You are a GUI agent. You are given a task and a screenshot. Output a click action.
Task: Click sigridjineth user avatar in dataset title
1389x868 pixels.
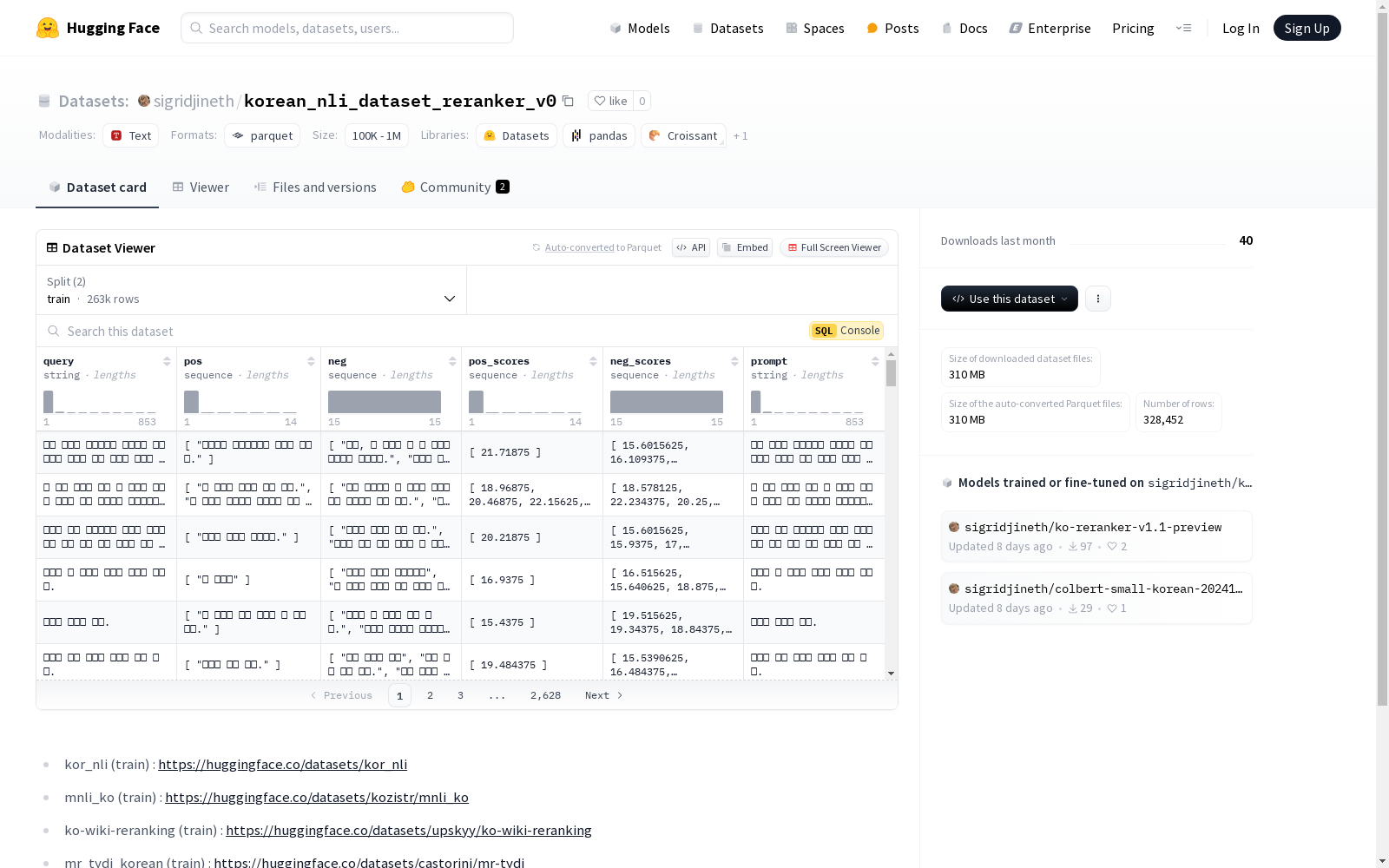coord(144,101)
